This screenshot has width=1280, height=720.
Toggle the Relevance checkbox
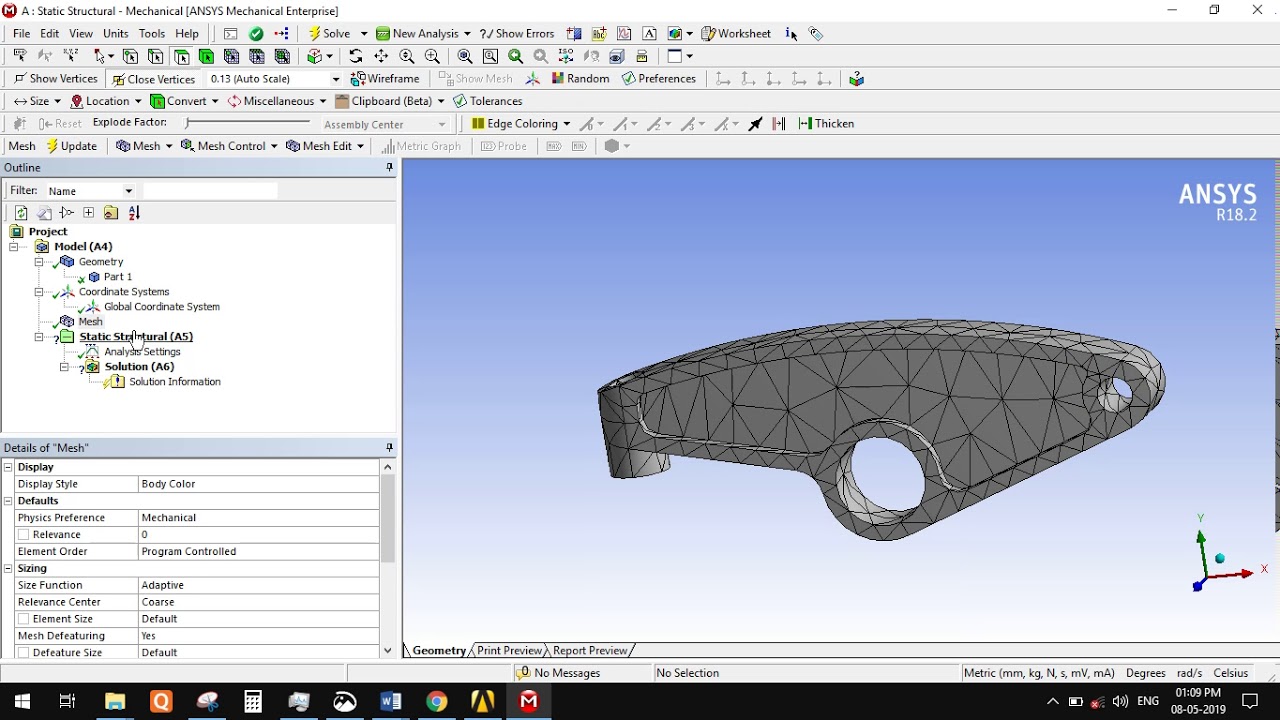tap(24, 535)
